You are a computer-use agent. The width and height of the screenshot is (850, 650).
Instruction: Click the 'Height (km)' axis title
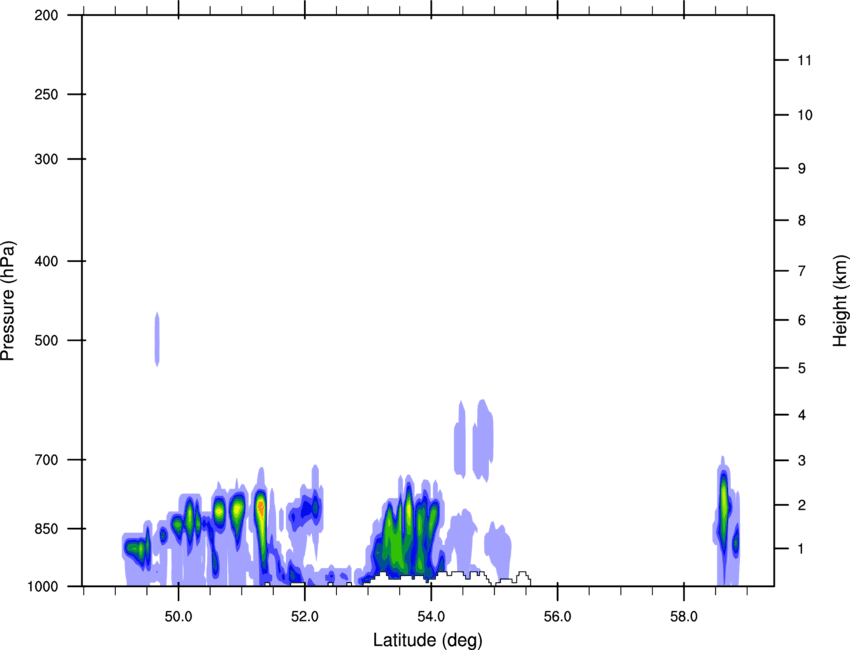pos(840,300)
